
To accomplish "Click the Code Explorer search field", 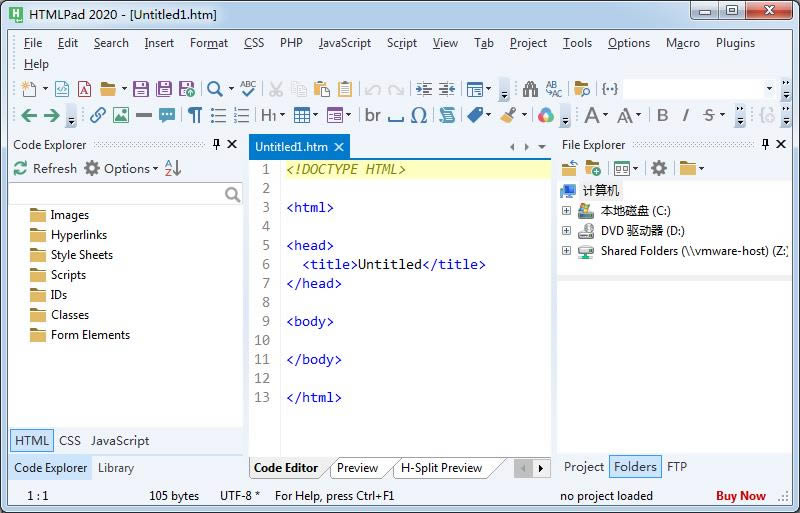I will (x=125, y=194).
